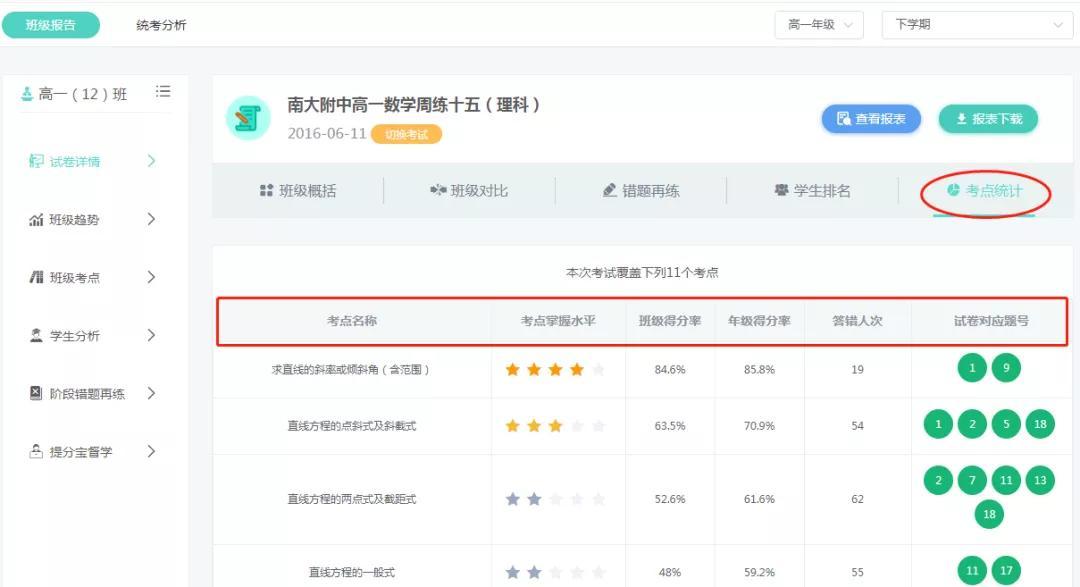Open the 高一年级 grade dropdown

click(x=819, y=25)
